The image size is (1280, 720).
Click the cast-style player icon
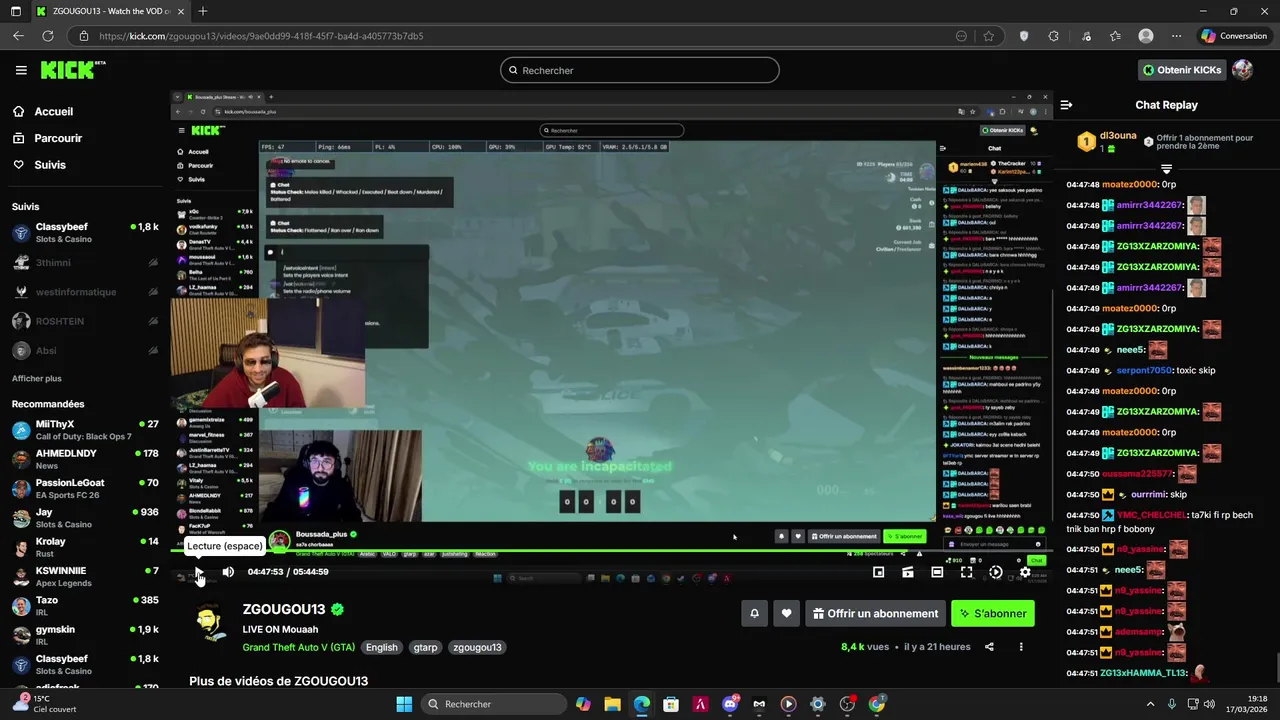(907, 572)
